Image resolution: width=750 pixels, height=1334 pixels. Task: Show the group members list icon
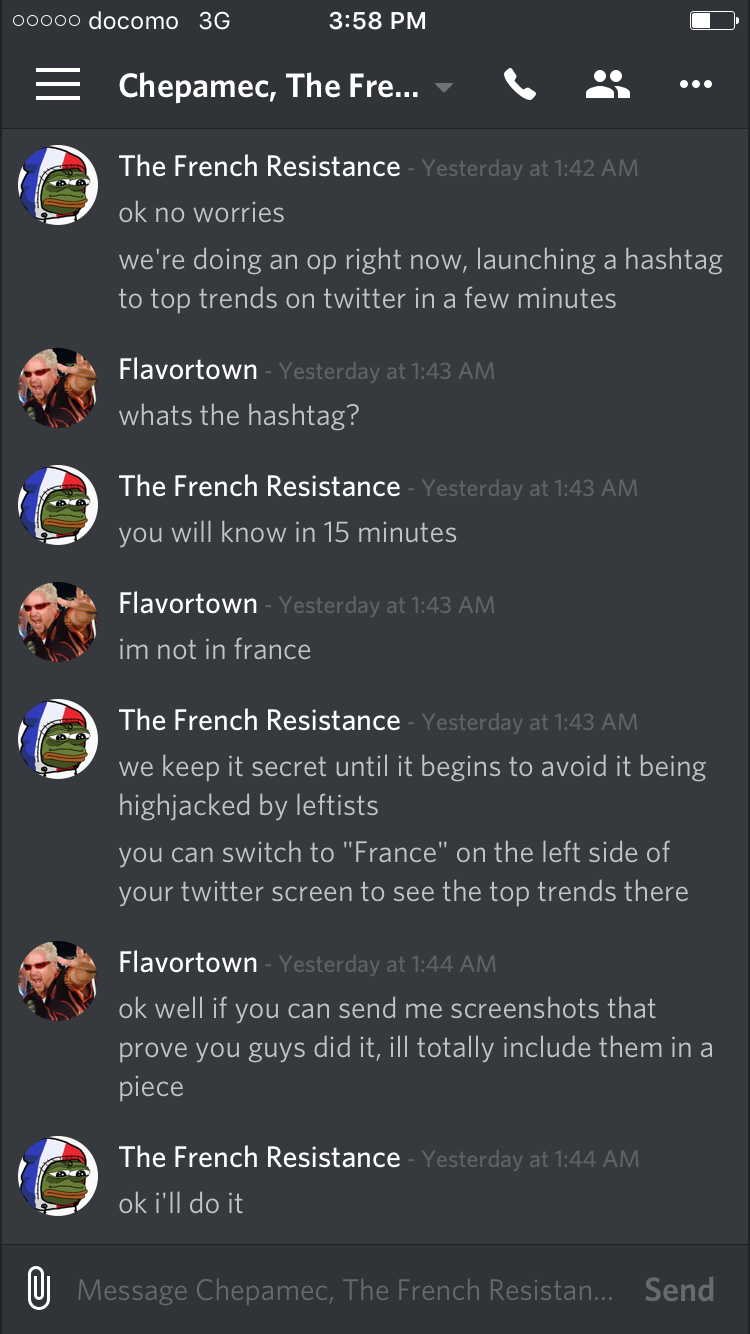(607, 85)
